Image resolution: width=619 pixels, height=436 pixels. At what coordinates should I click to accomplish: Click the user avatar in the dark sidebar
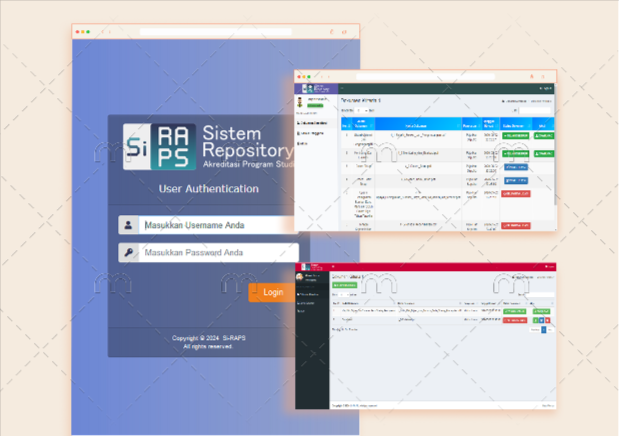(x=300, y=277)
